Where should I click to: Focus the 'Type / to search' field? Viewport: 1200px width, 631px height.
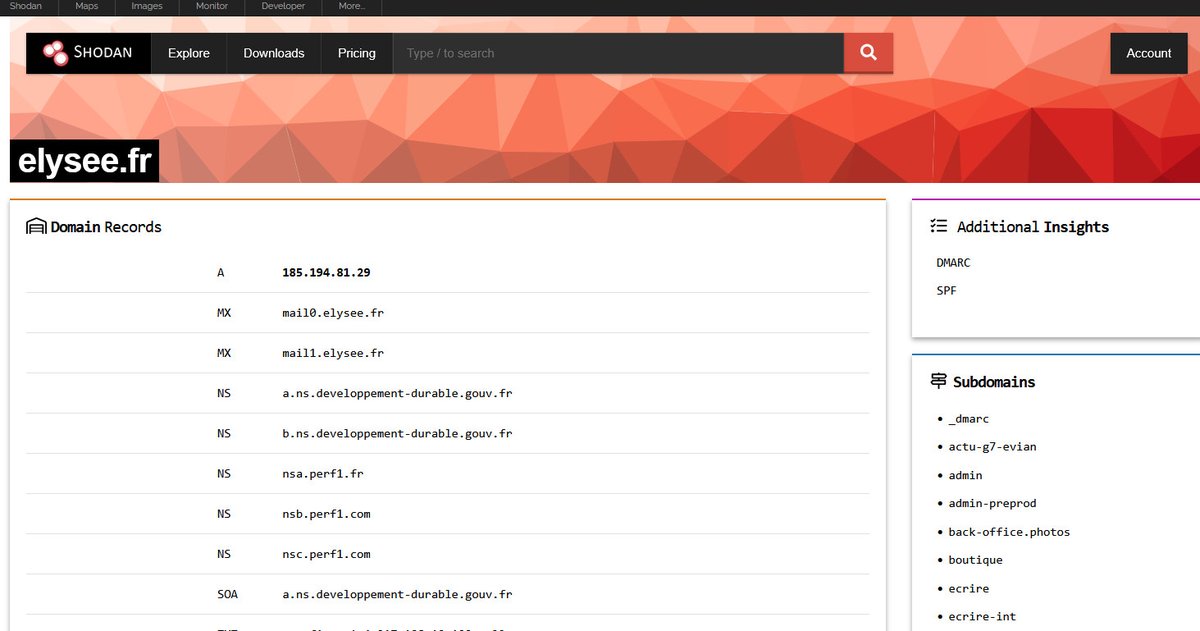pyautogui.click(x=618, y=53)
